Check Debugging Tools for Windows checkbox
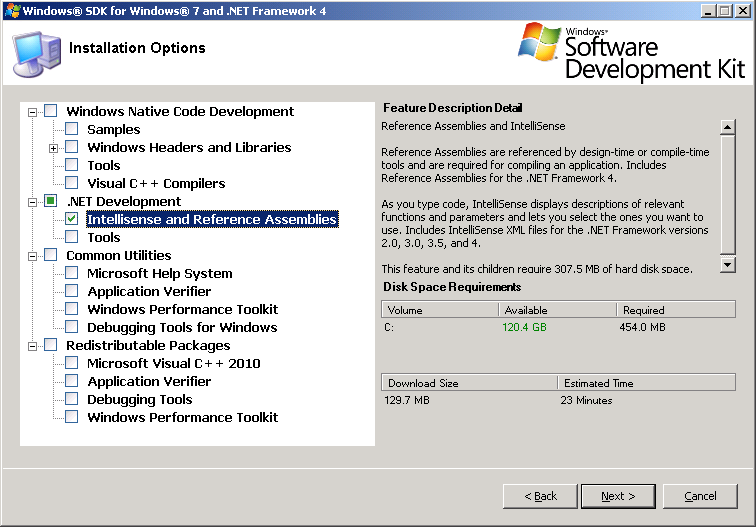 [72, 327]
